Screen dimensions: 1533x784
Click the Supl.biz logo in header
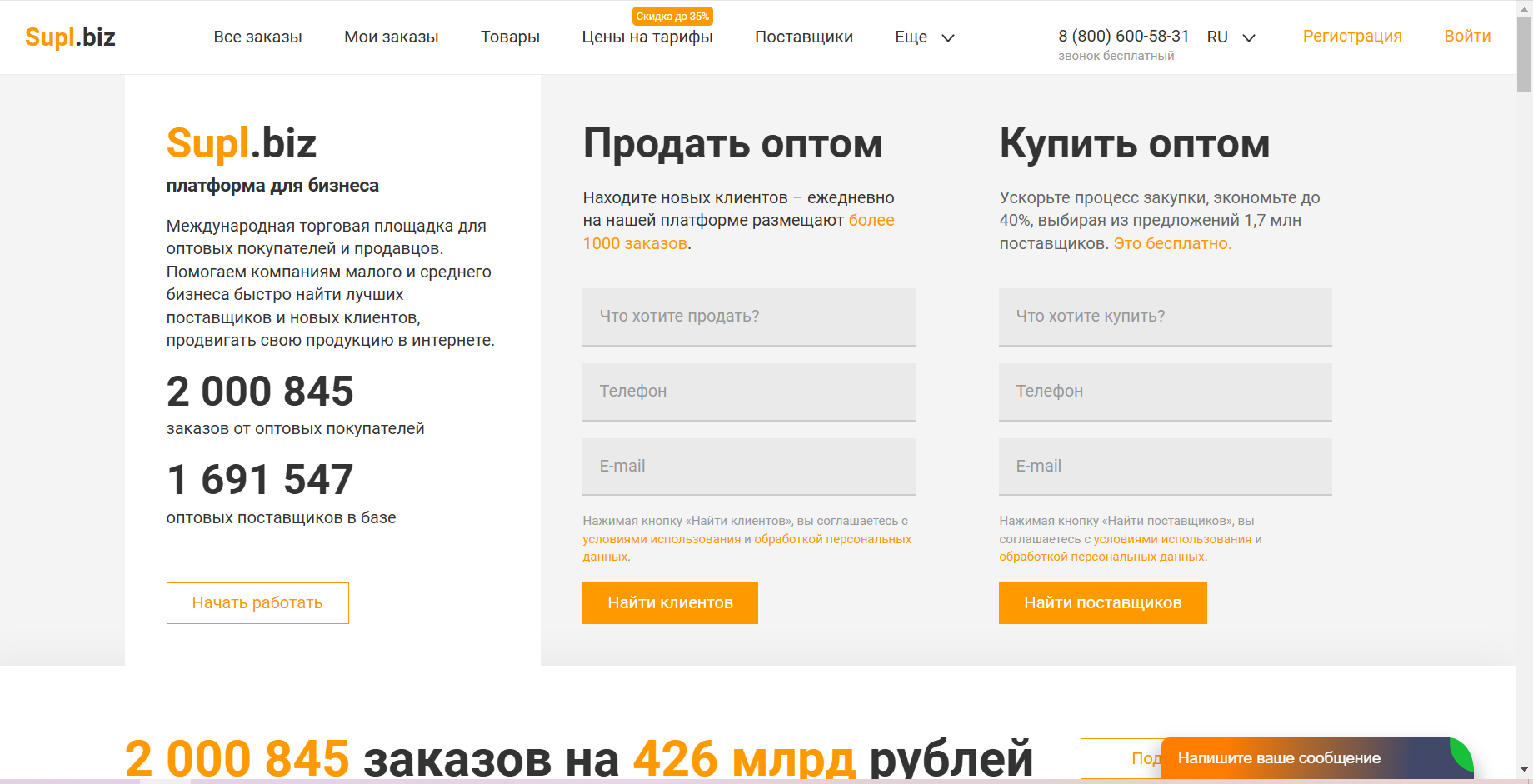pyautogui.click(x=70, y=37)
